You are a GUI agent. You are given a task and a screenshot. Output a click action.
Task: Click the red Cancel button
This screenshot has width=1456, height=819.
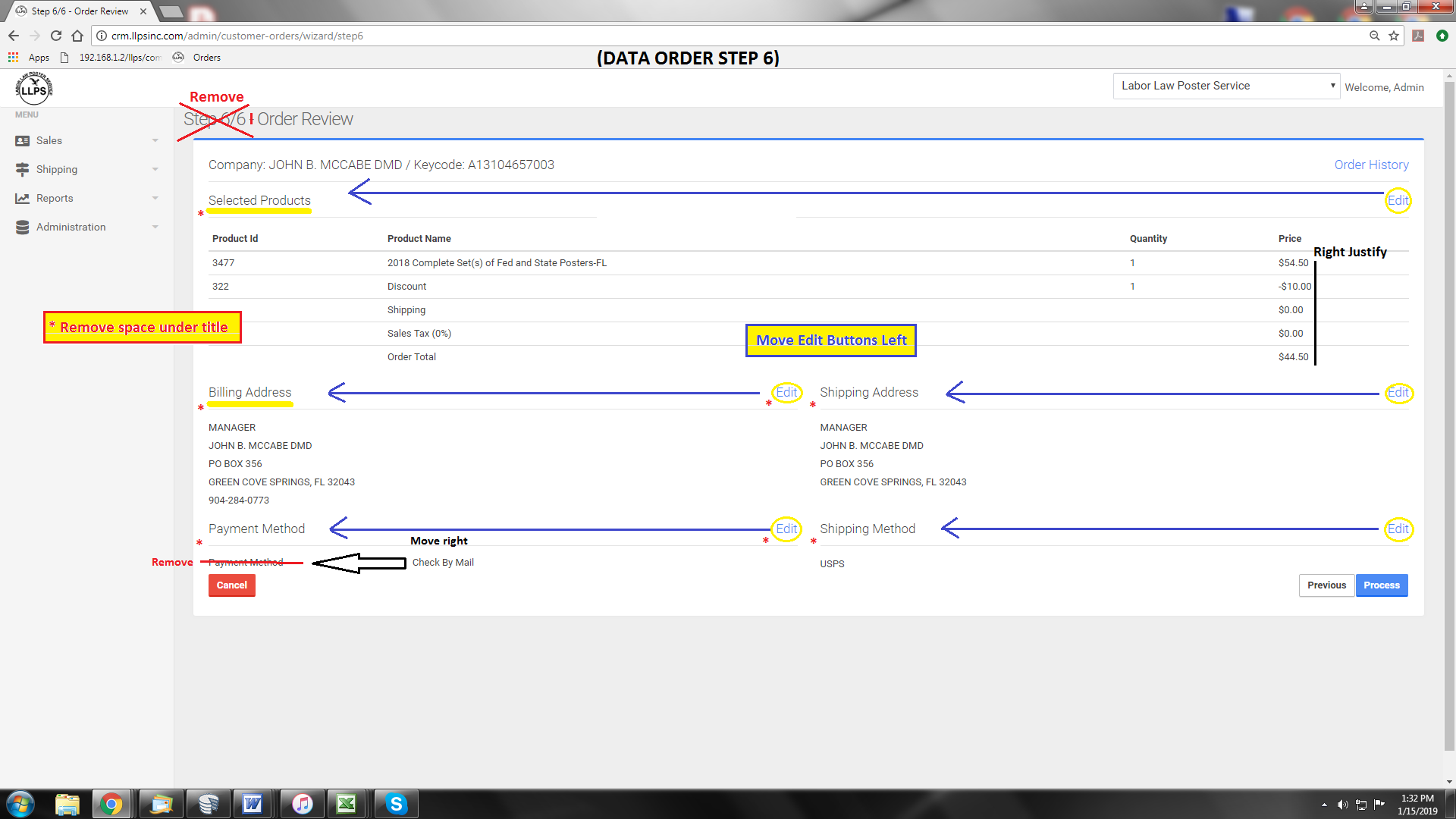tap(231, 585)
